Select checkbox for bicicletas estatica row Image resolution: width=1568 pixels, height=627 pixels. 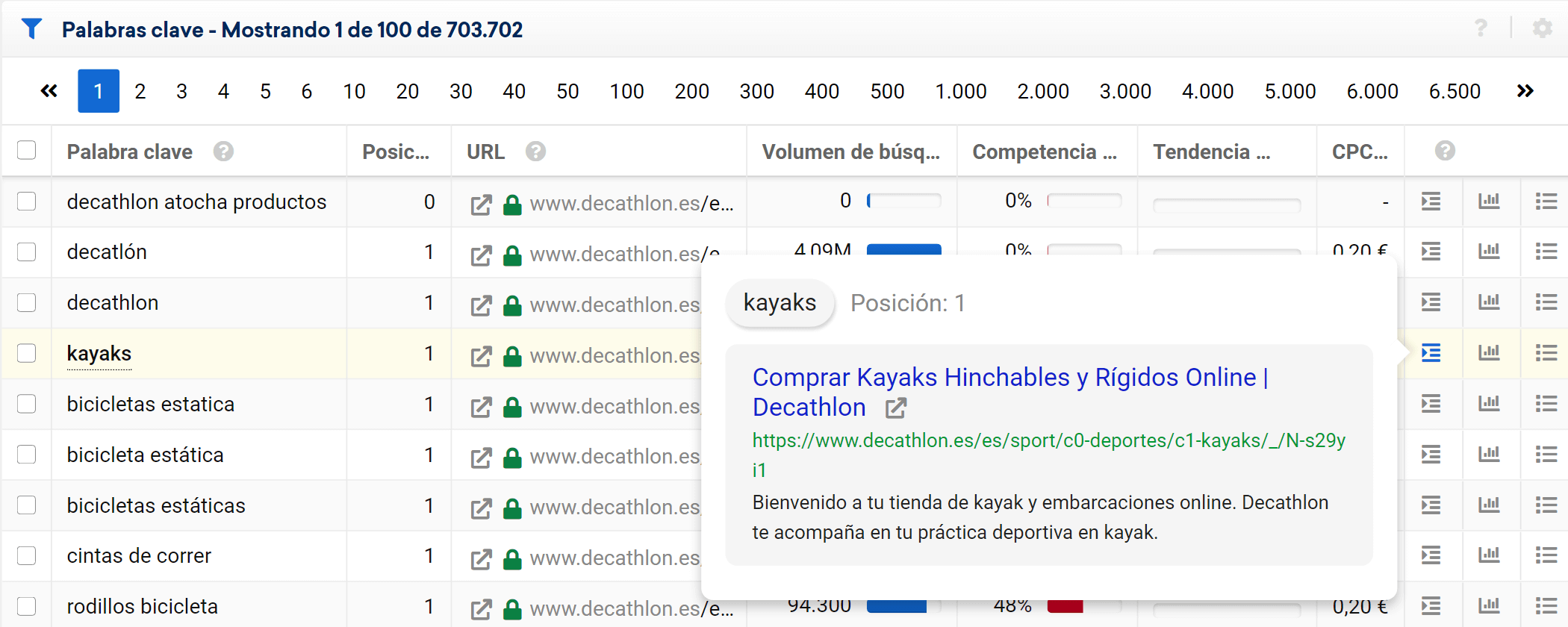[x=27, y=404]
